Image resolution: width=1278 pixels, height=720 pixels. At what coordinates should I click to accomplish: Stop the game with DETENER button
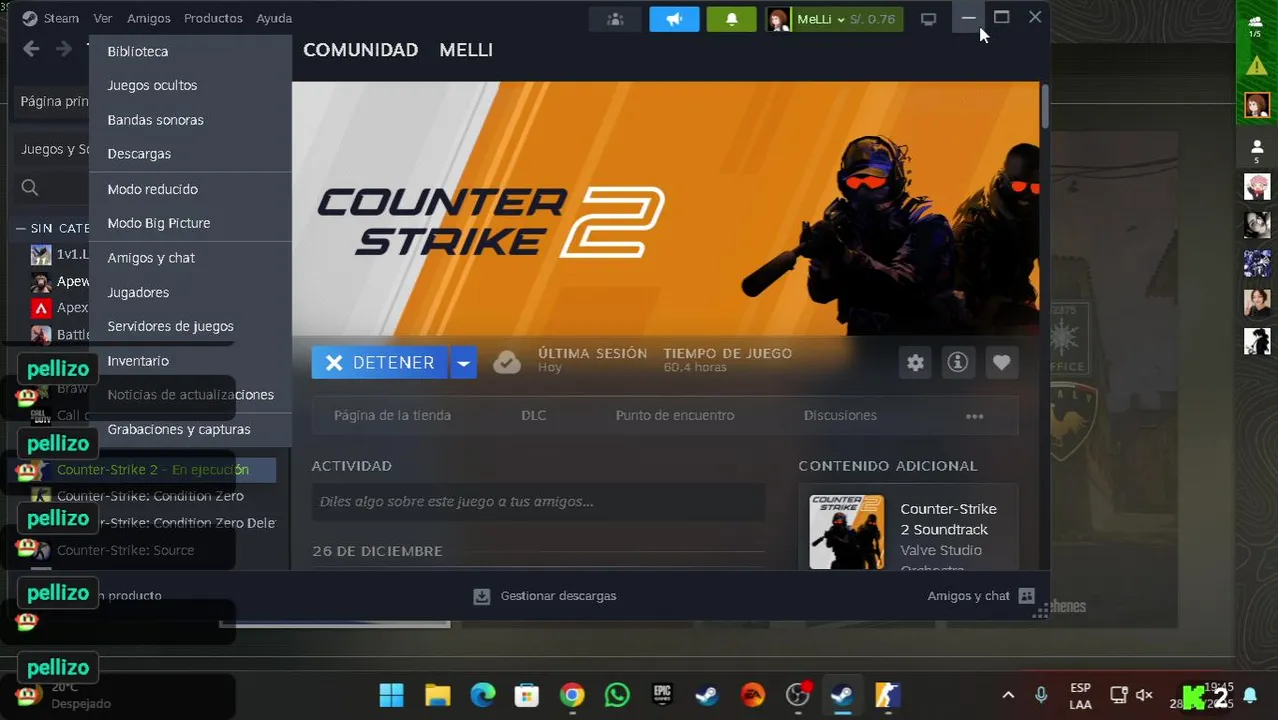(x=380, y=363)
